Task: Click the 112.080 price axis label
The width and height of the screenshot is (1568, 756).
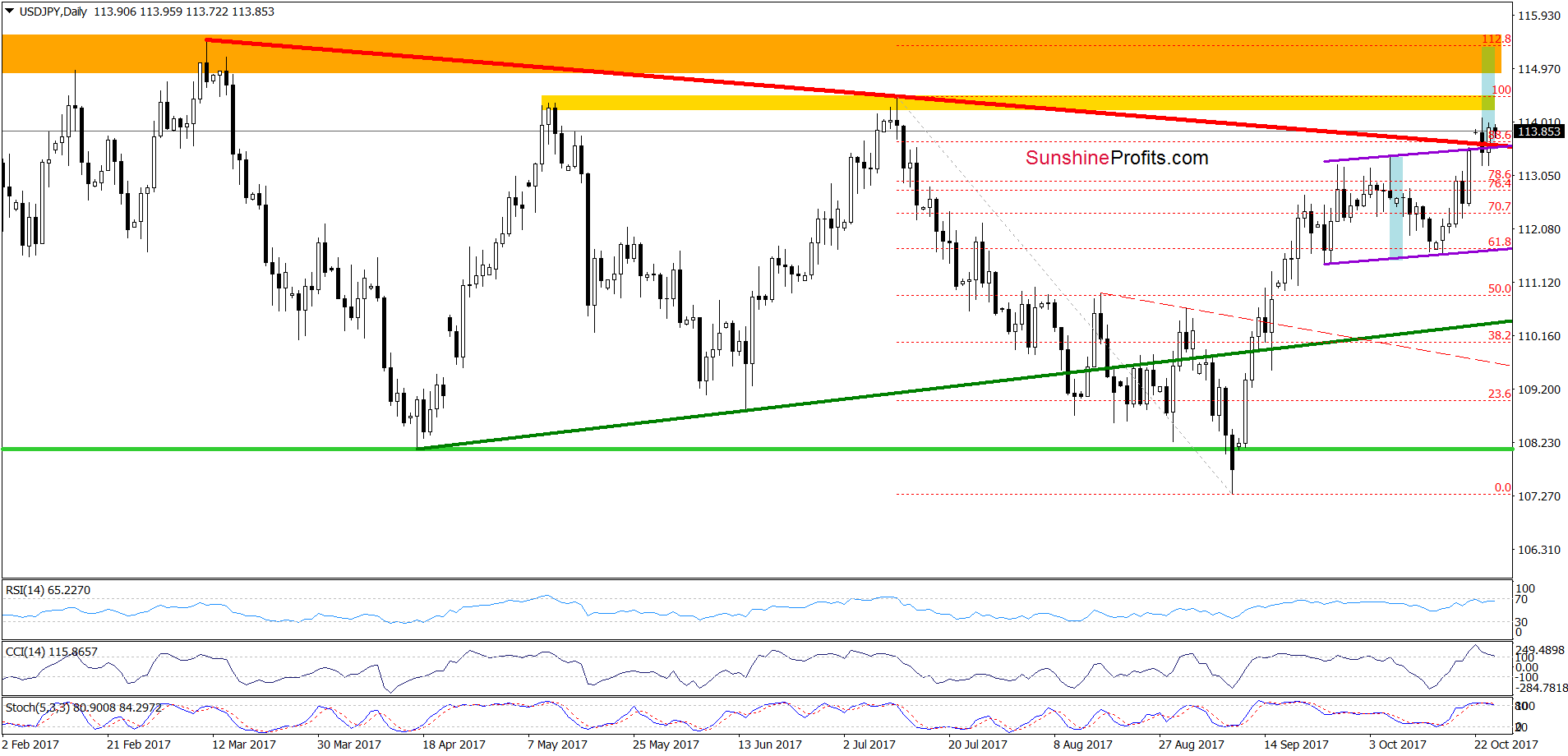Action: coord(1538,229)
